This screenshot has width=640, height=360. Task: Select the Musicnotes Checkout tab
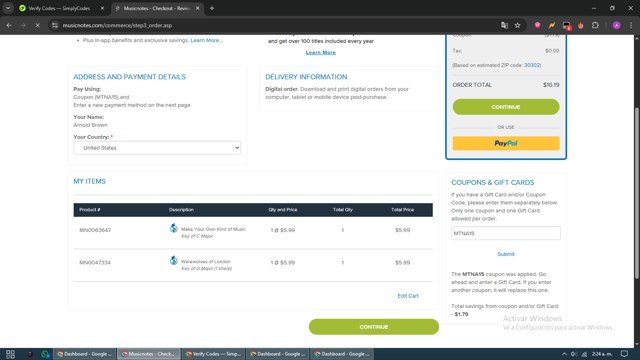(x=156, y=8)
